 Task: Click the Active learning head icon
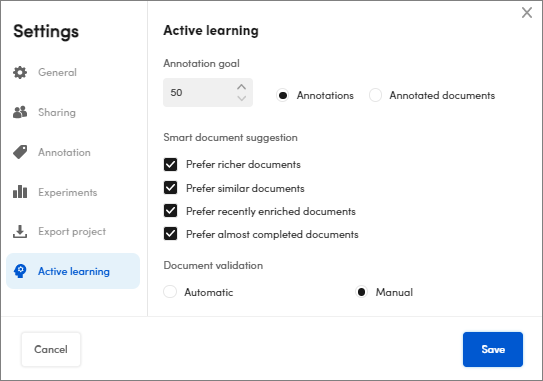tap(20, 271)
